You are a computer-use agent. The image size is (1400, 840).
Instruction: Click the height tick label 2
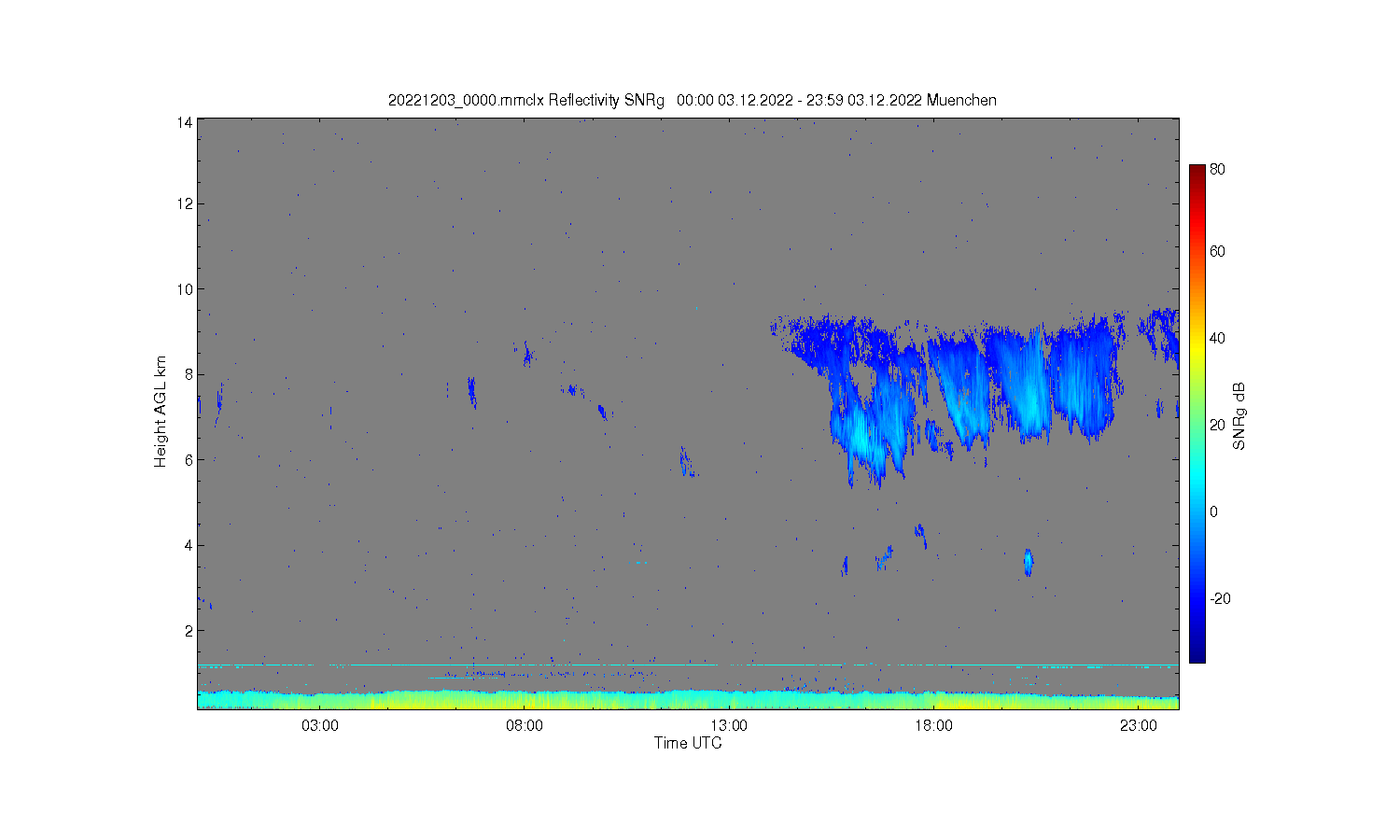[189, 631]
